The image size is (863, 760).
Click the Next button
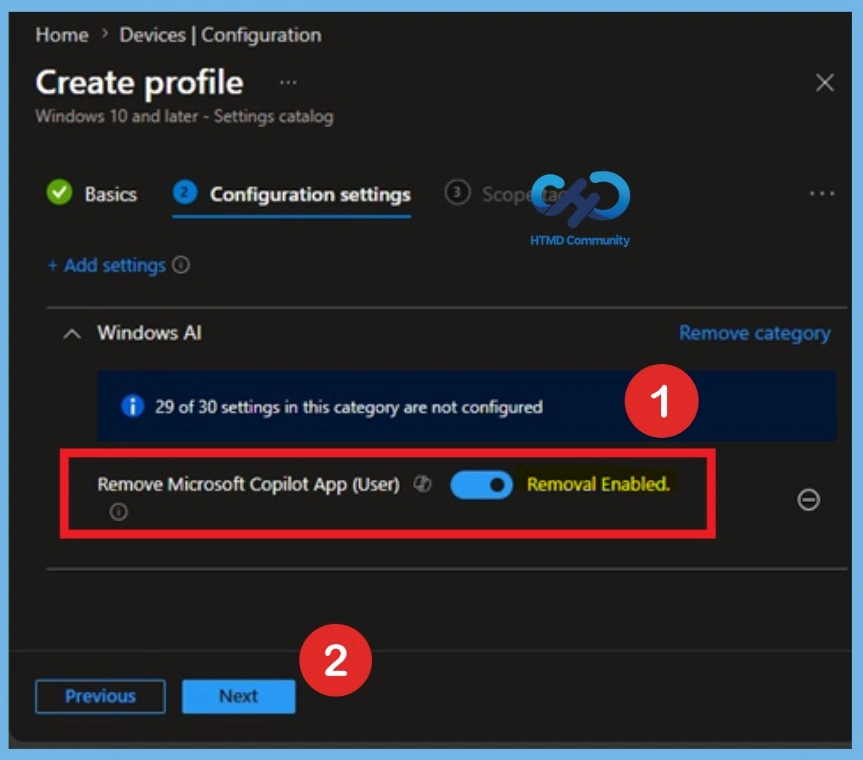[238, 696]
